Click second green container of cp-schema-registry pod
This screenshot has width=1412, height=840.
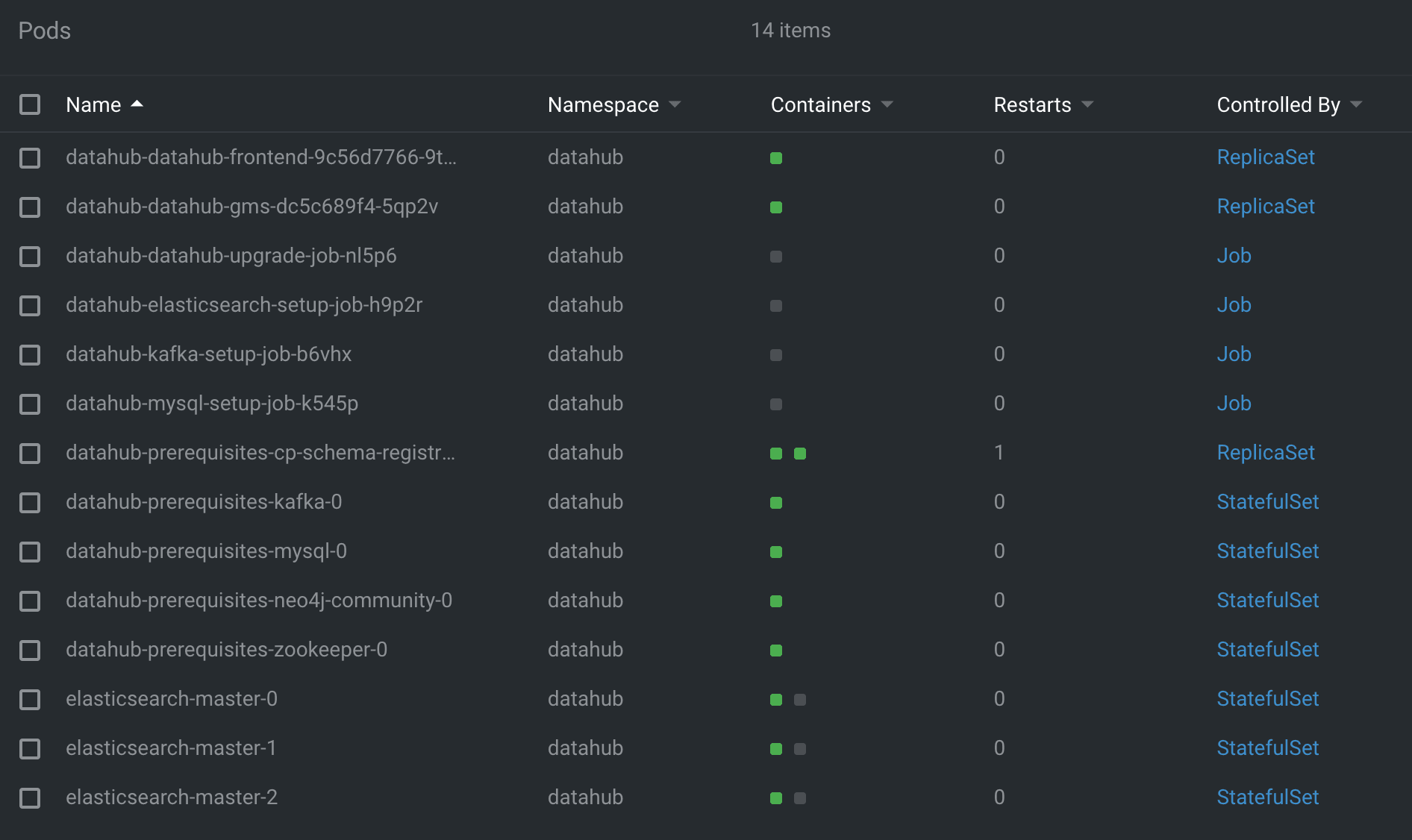click(800, 453)
